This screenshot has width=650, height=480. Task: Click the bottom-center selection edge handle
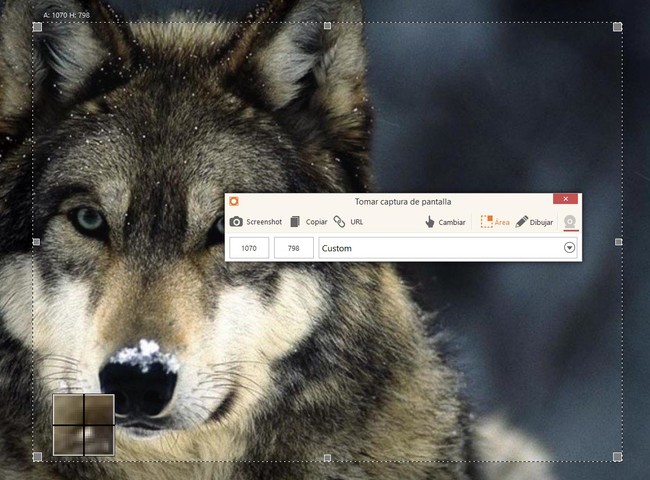(x=327, y=458)
